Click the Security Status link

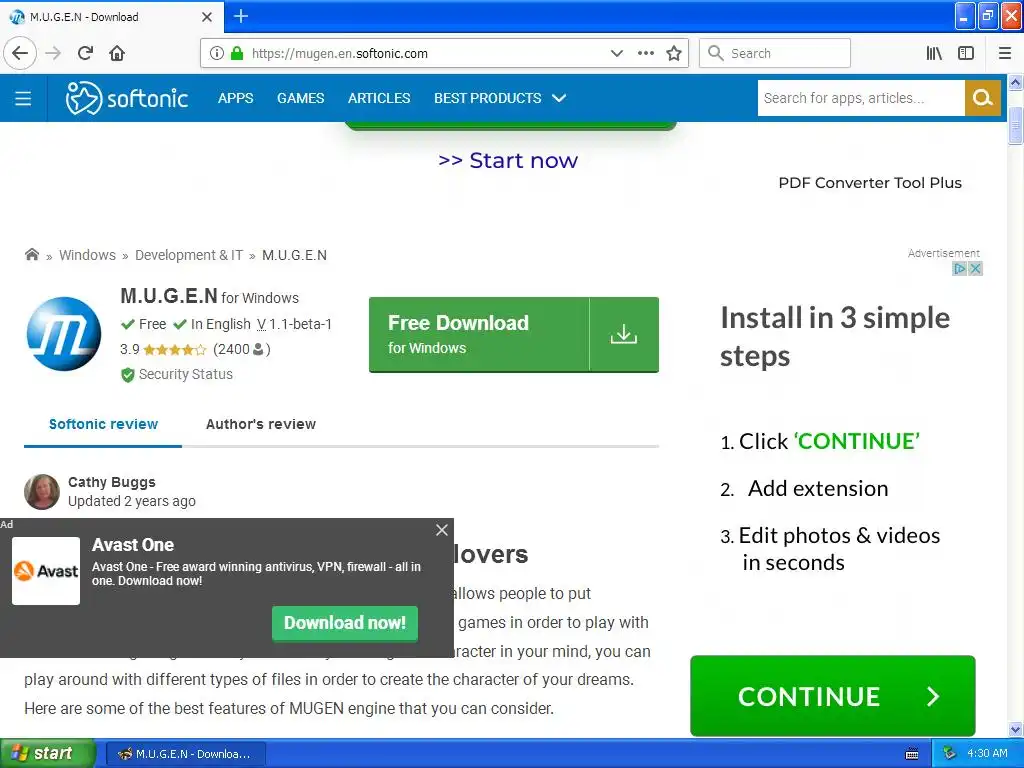tap(185, 374)
